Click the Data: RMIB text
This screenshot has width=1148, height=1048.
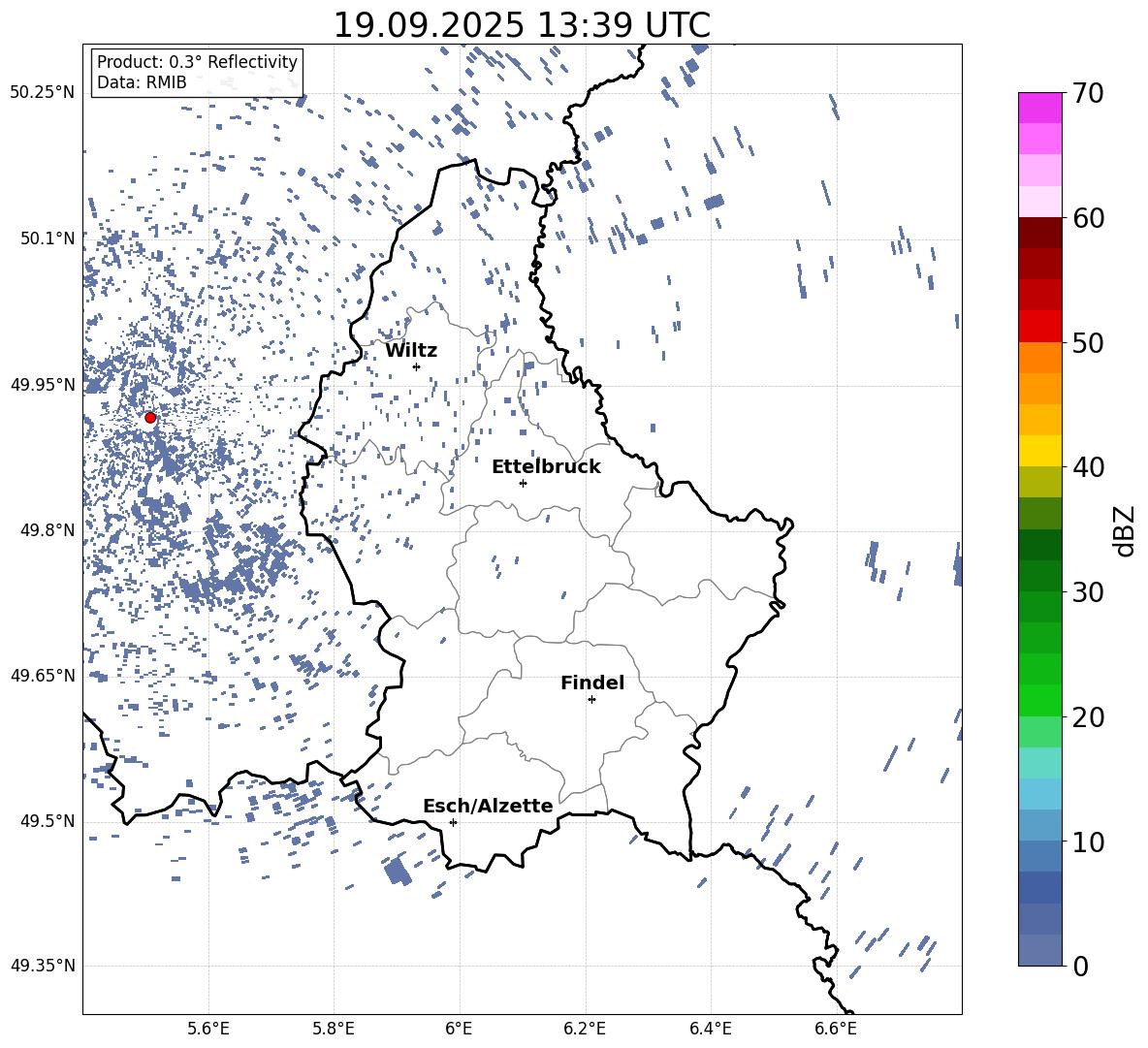pos(142,82)
